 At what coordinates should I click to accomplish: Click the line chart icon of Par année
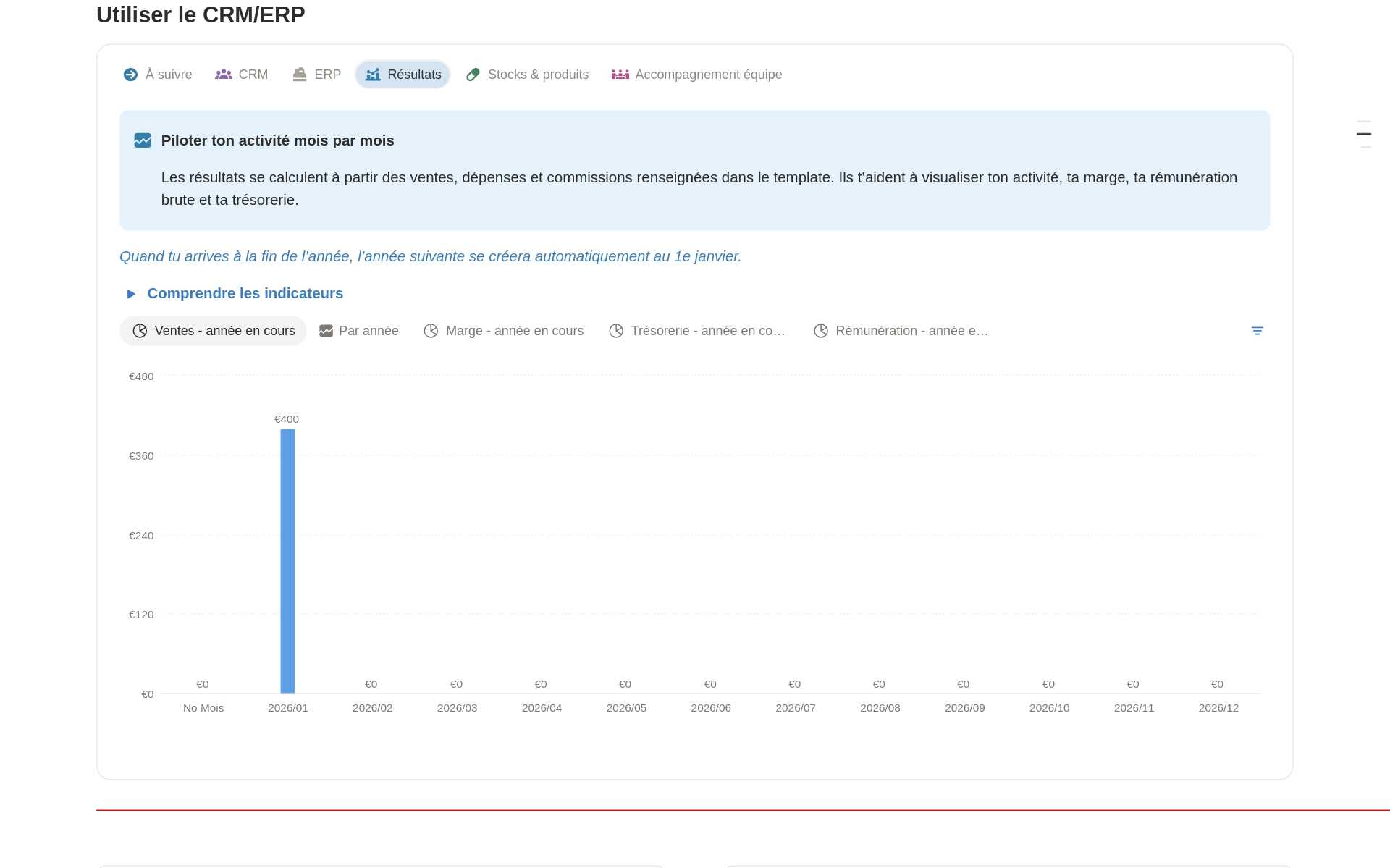tap(327, 331)
